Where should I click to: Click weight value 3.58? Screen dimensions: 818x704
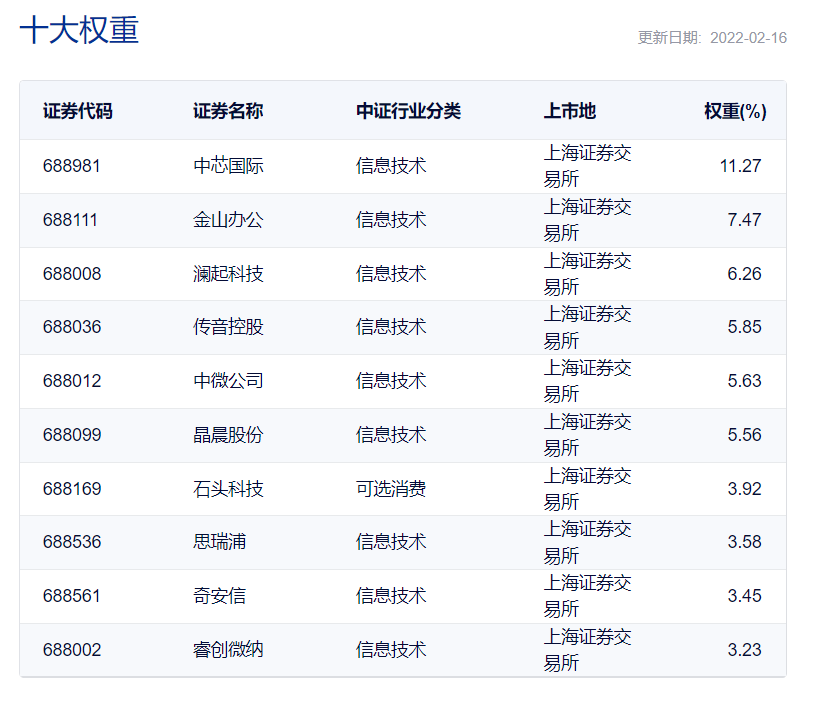tap(744, 542)
